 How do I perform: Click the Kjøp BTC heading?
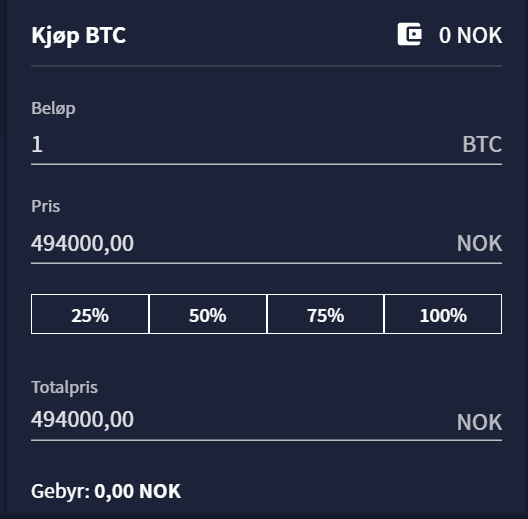point(78,35)
